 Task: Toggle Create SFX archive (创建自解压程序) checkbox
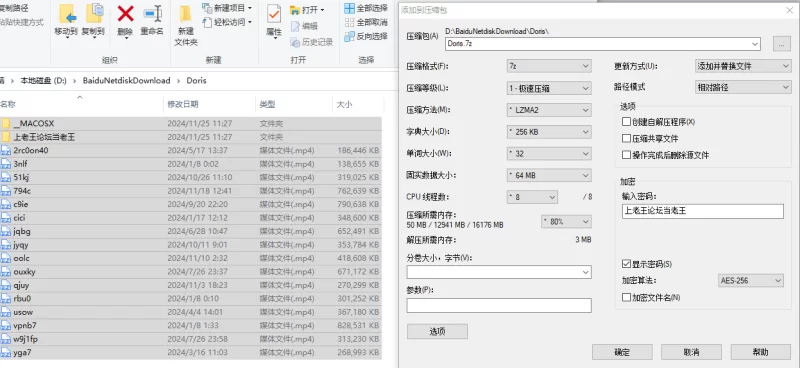[x=626, y=122]
